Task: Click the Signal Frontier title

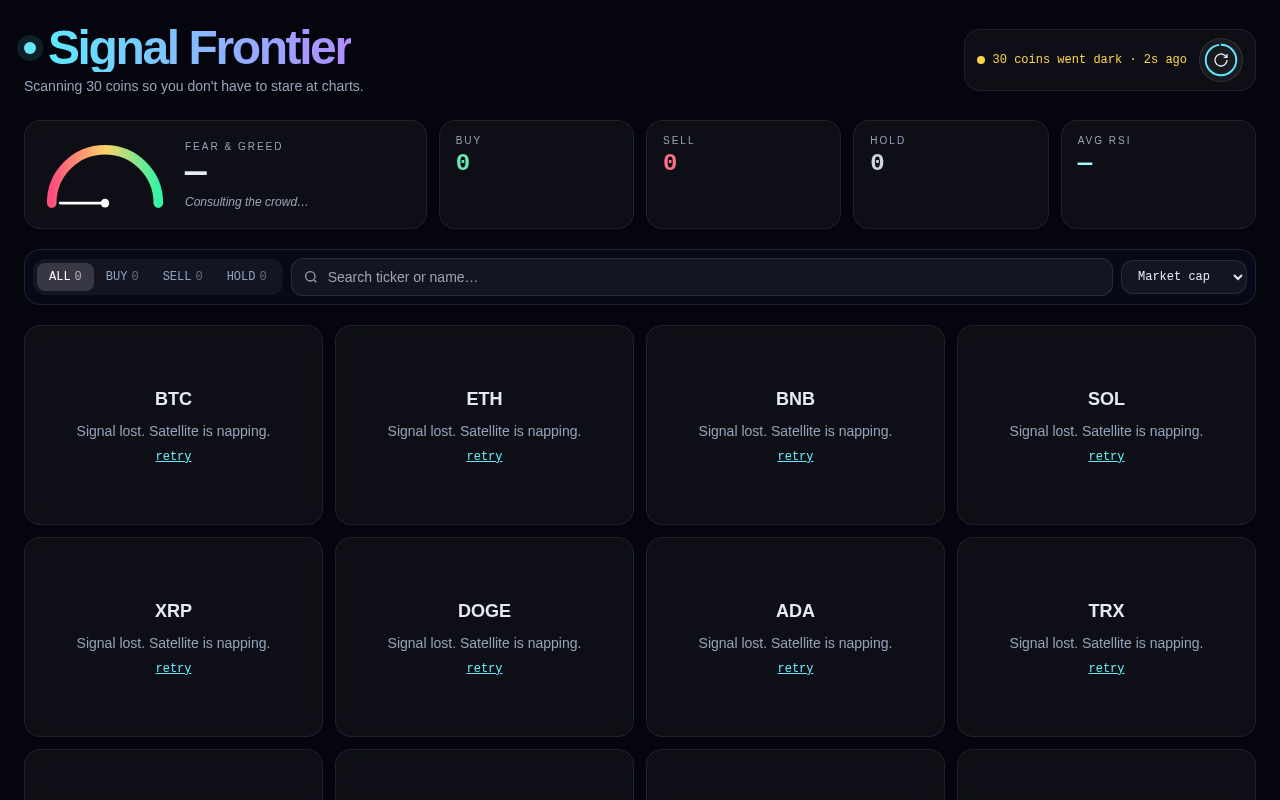Action: pyautogui.click(x=199, y=48)
